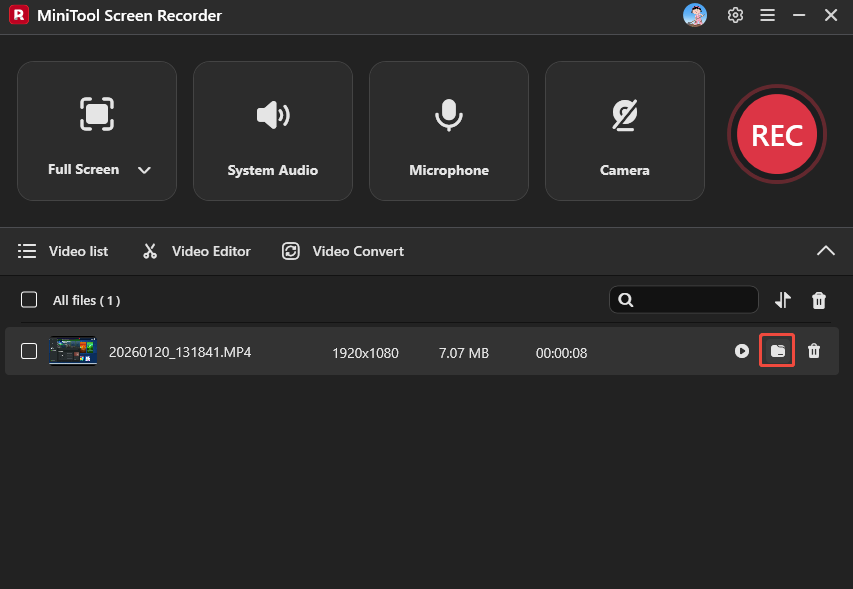Check the All files select-all checkbox
The height and width of the screenshot is (589, 853).
tap(29, 300)
